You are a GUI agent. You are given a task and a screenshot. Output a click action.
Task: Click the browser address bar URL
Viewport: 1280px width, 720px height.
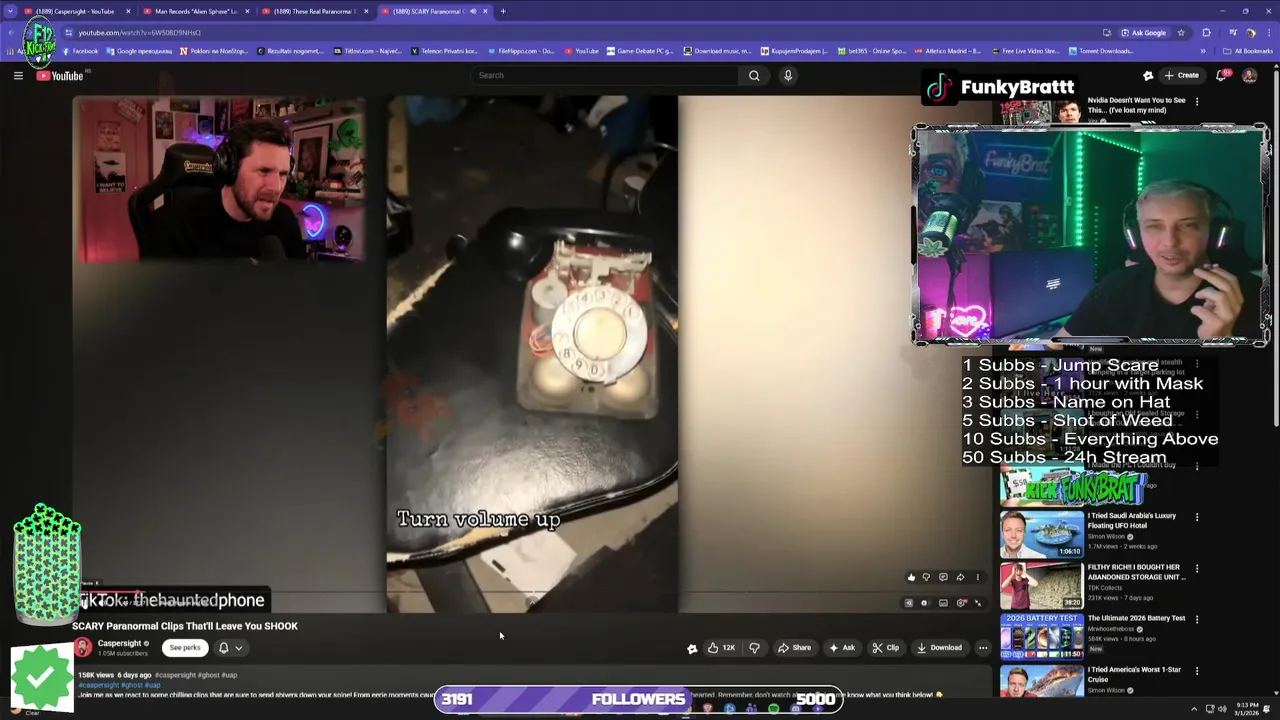click(140, 32)
